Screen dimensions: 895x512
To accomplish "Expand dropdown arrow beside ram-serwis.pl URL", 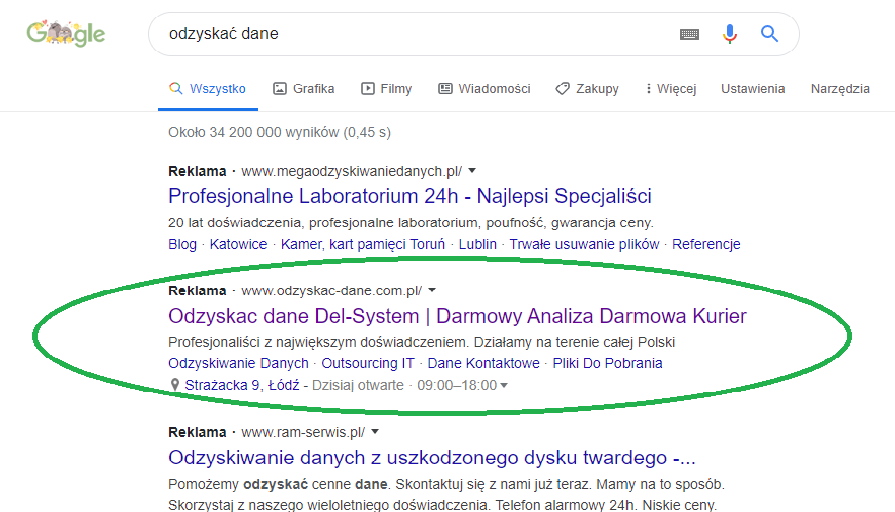I will 375,432.
